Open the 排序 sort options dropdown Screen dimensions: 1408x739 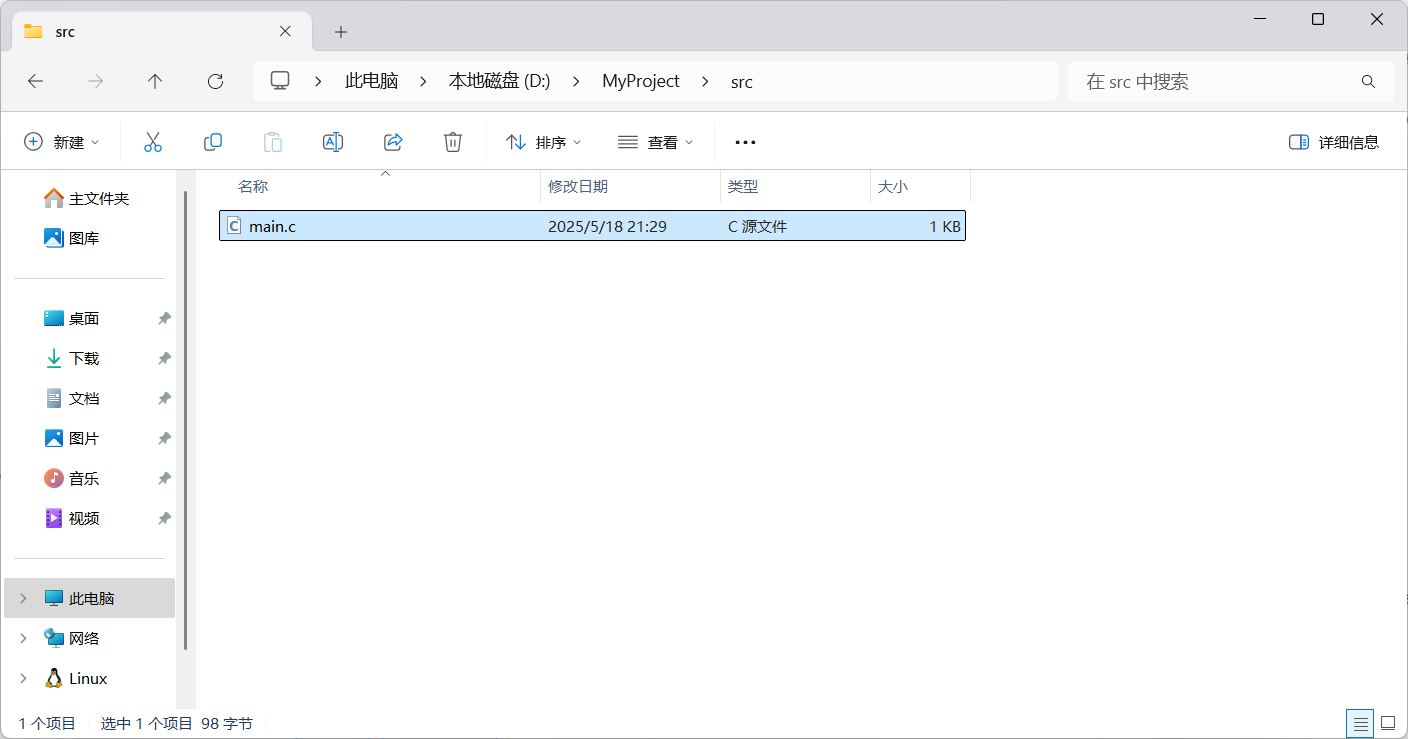543,141
